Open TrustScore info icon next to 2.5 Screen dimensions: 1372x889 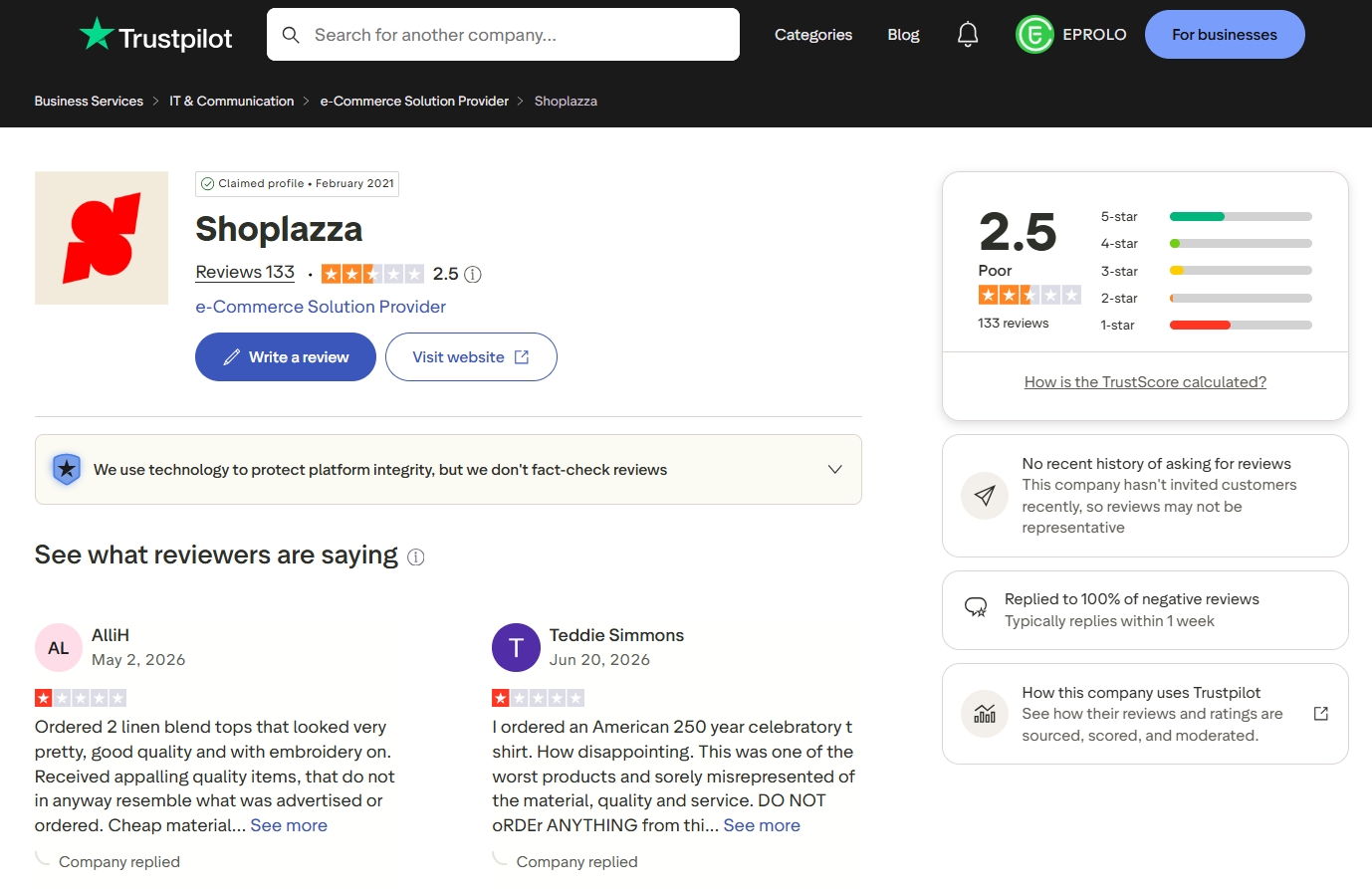473,274
